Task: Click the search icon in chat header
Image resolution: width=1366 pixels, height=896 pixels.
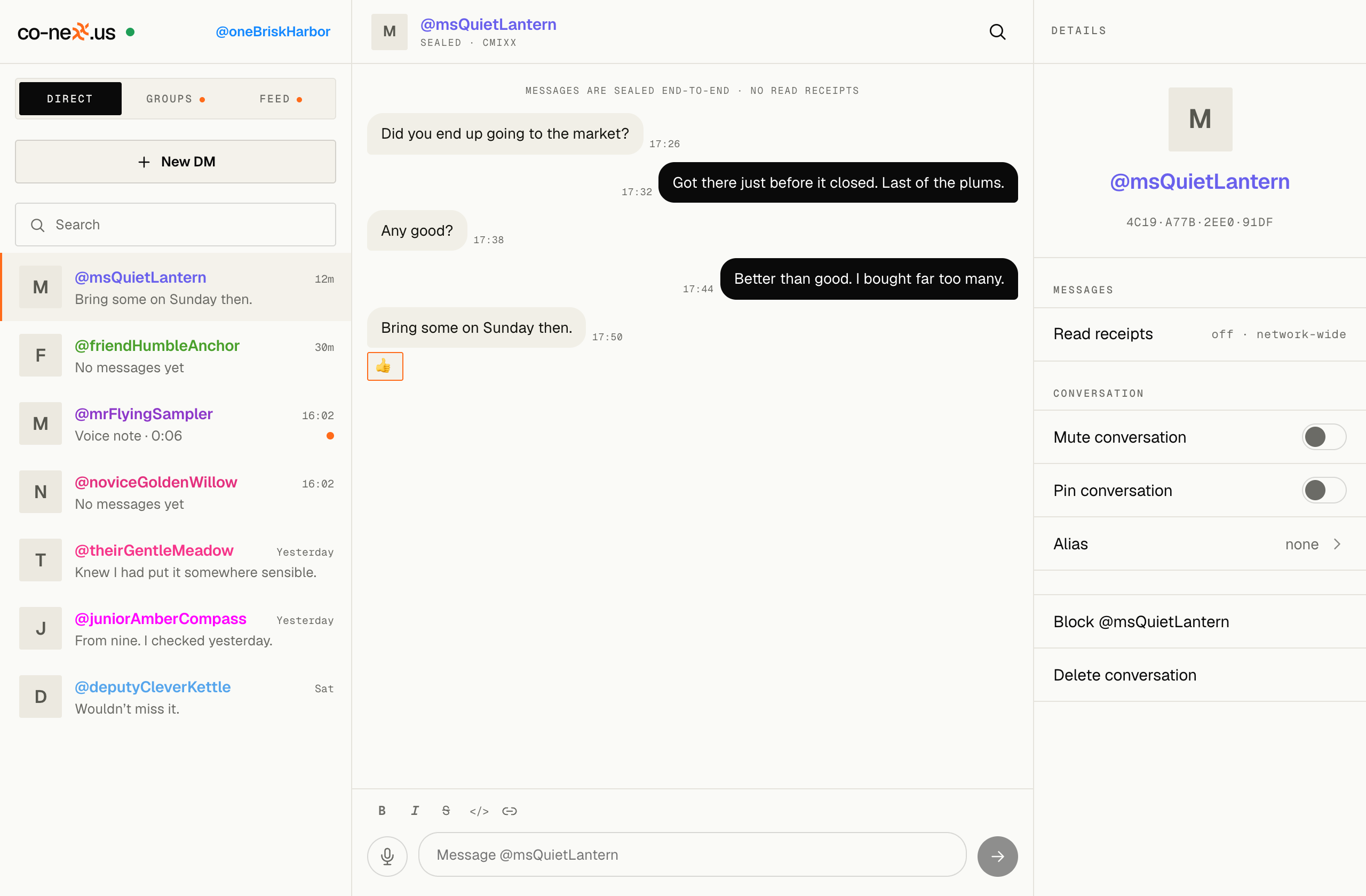Action: click(x=997, y=31)
